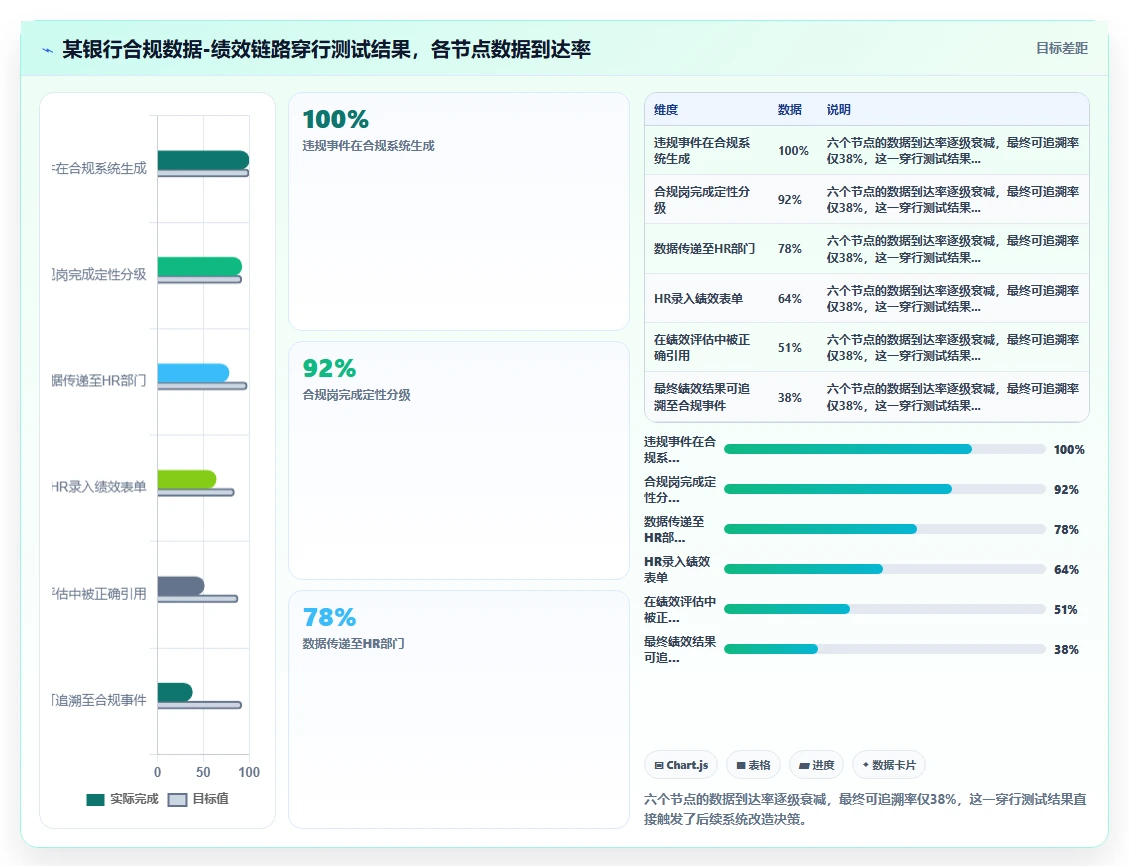Click the slate grey 被正确引用 chart bar
This screenshot has width=1129, height=866.
[x=181, y=586]
